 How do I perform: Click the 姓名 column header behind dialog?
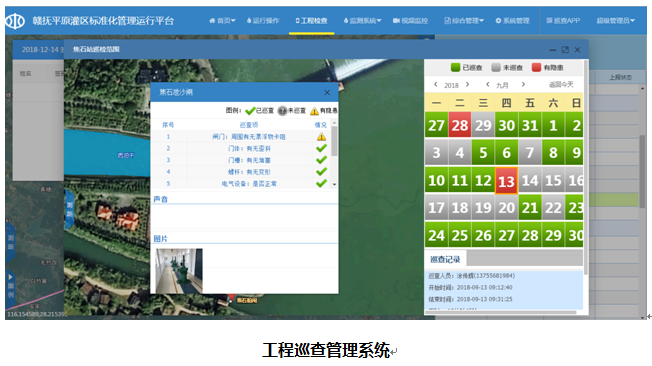[25, 74]
